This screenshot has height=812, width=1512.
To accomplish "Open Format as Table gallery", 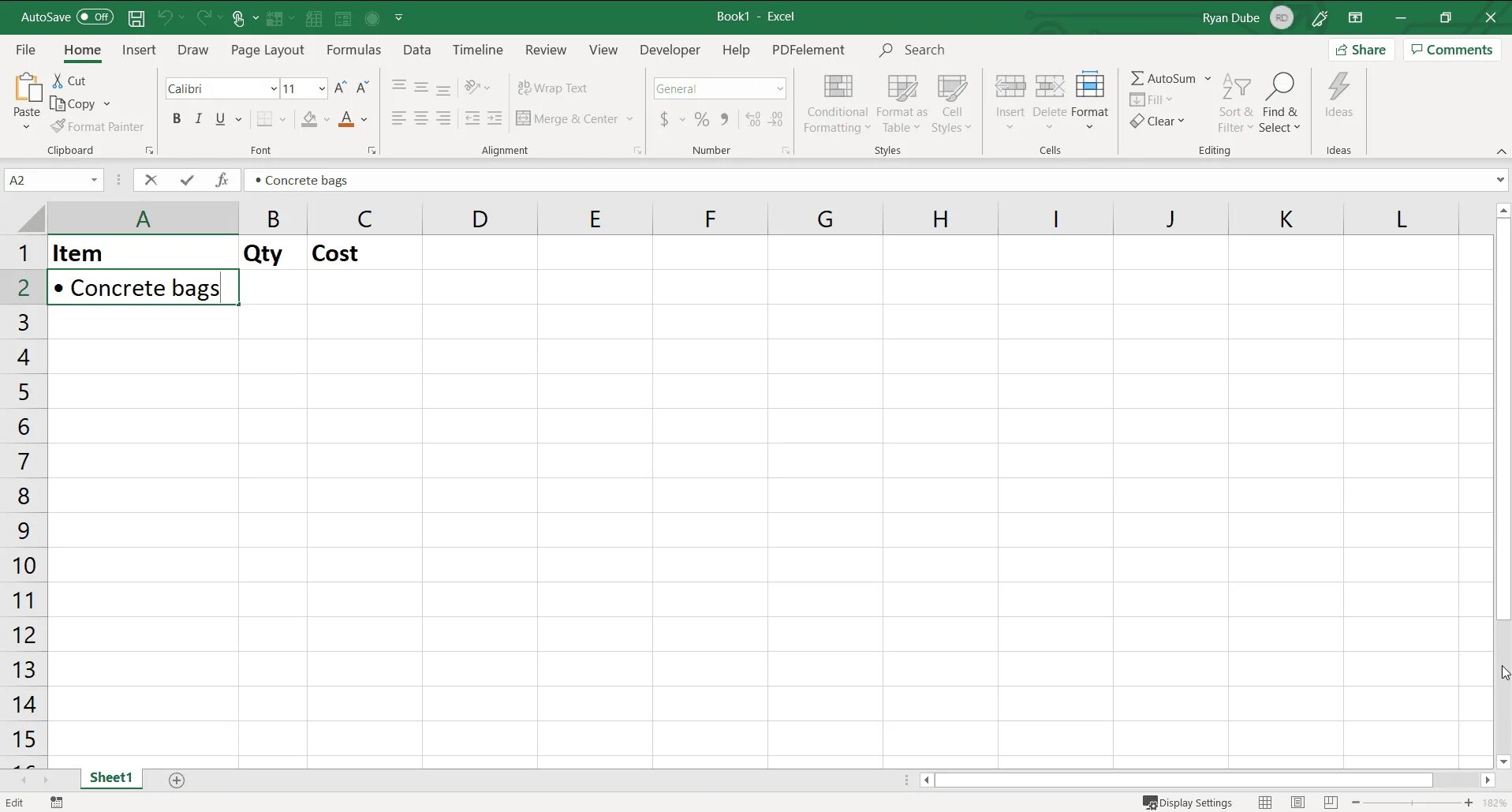I will pos(902,103).
